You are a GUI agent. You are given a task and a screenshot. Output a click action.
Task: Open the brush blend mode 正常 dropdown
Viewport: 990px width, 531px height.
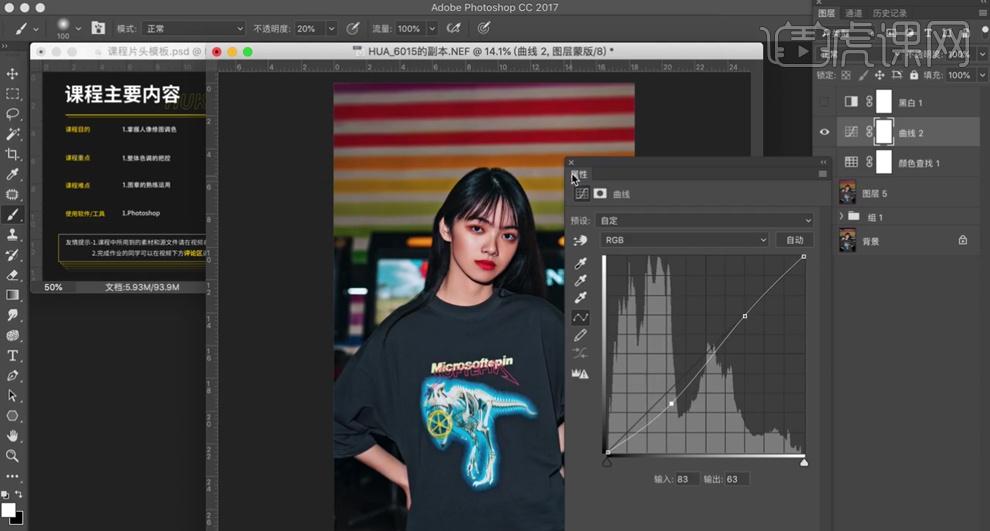pyautogui.click(x=193, y=28)
